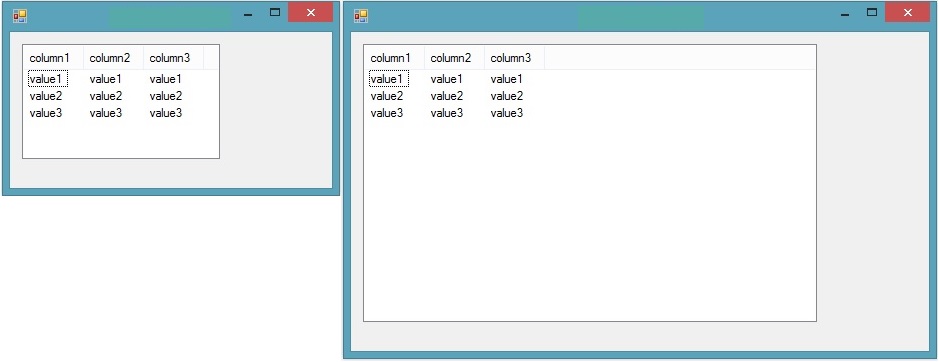Select value3 under column1 in right window
Viewport: 939px width, 362px height.
387,113
